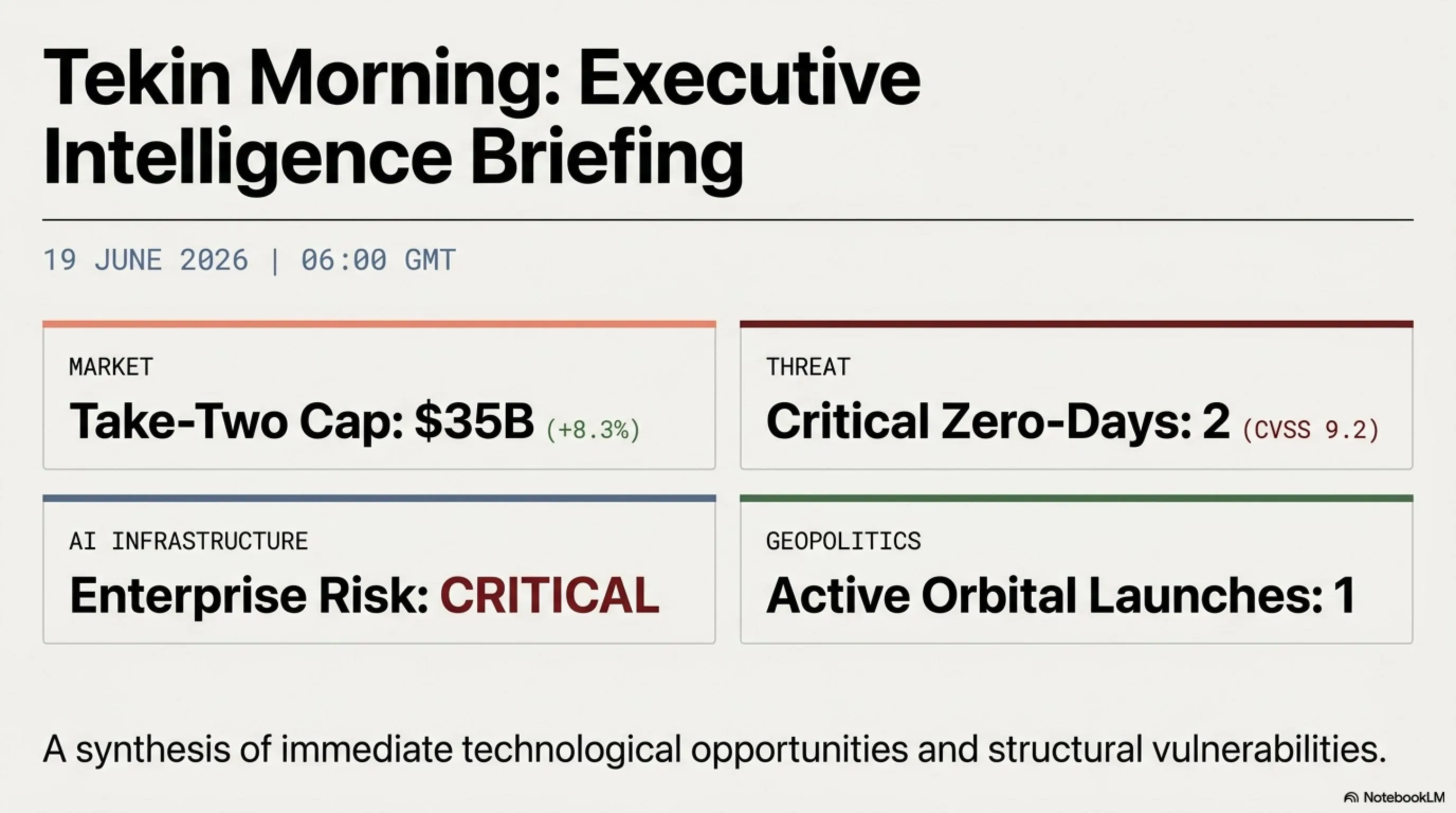Click the 19 JUNE 2026 date text

click(145, 260)
